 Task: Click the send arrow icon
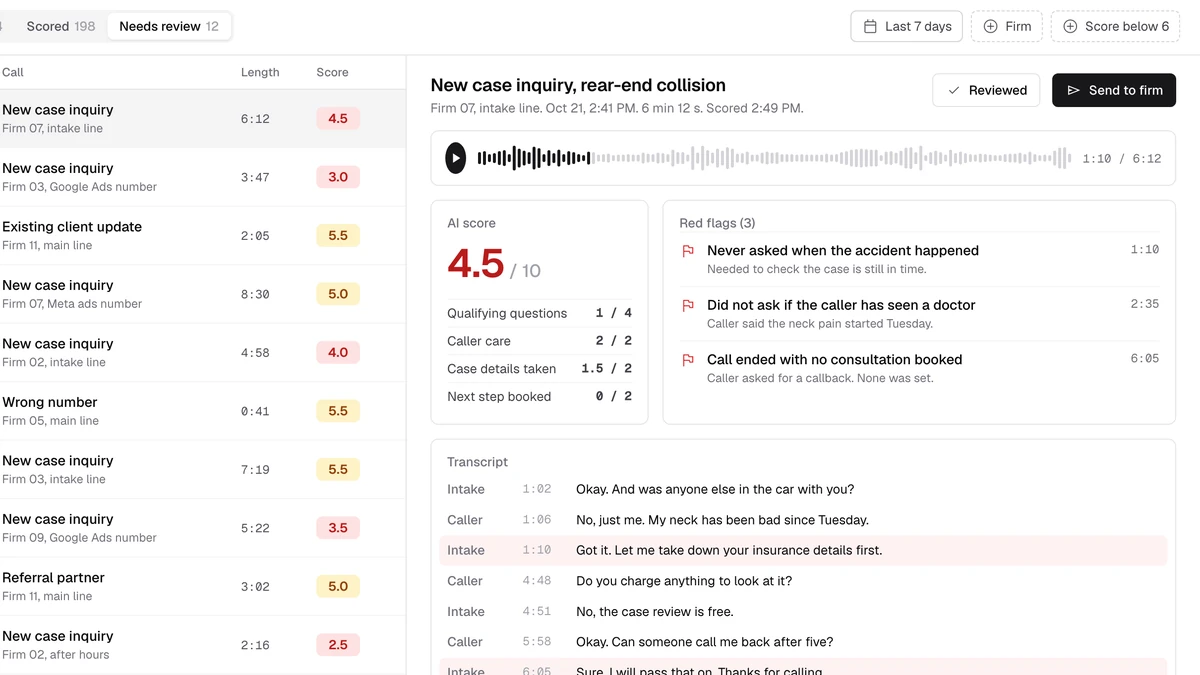pos(1074,90)
